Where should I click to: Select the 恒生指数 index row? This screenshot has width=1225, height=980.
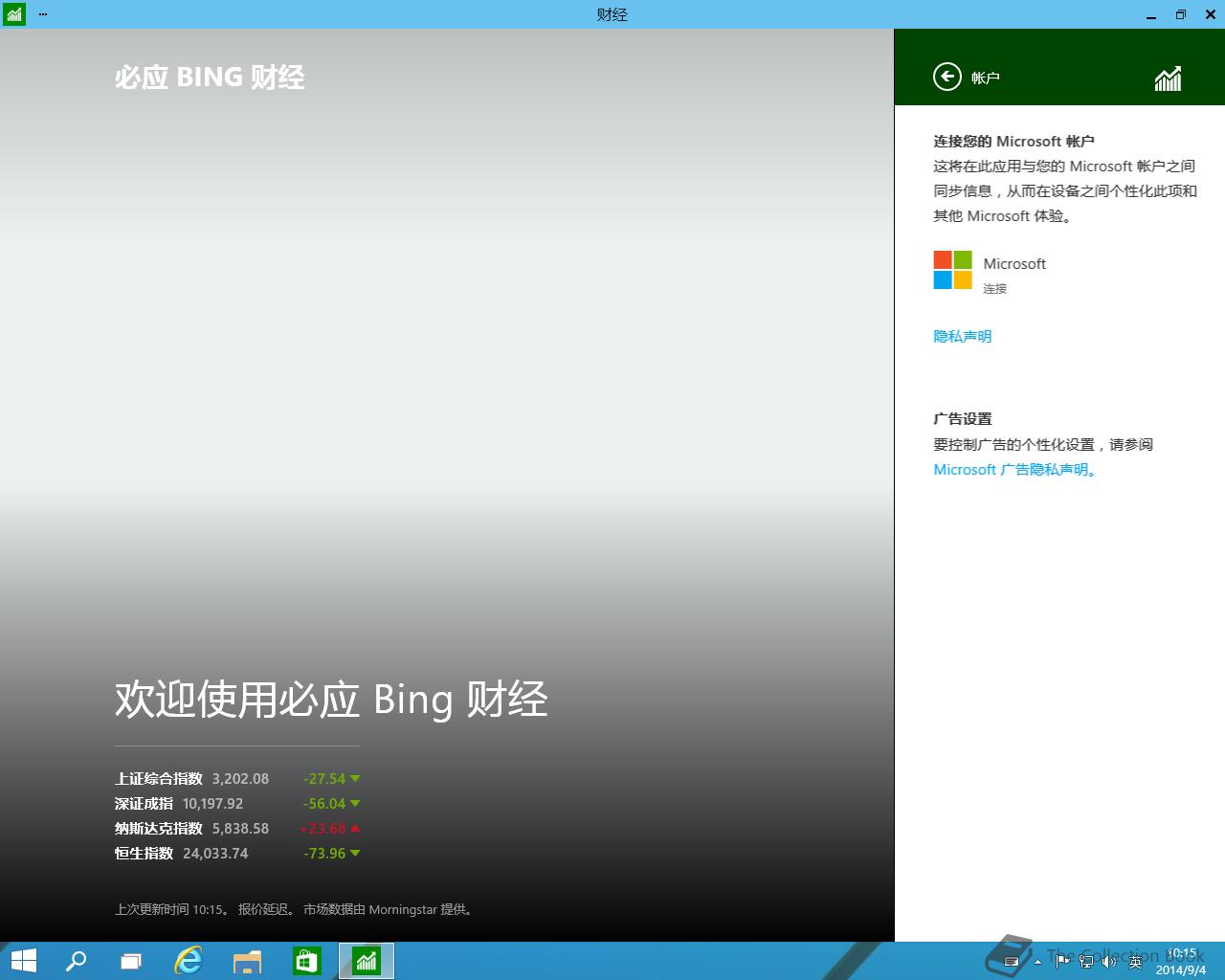237,854
